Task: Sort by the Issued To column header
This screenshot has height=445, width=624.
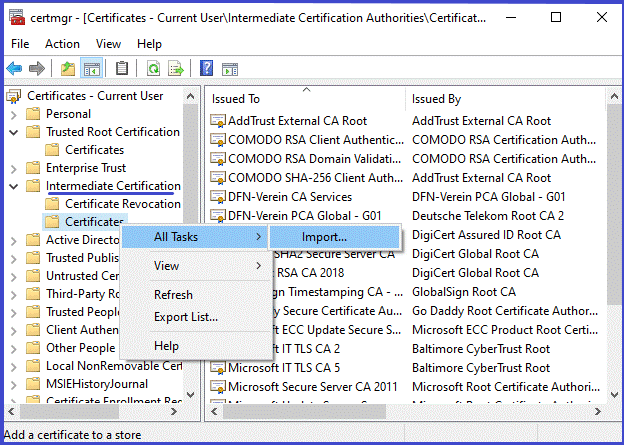Action: point(305,99)
